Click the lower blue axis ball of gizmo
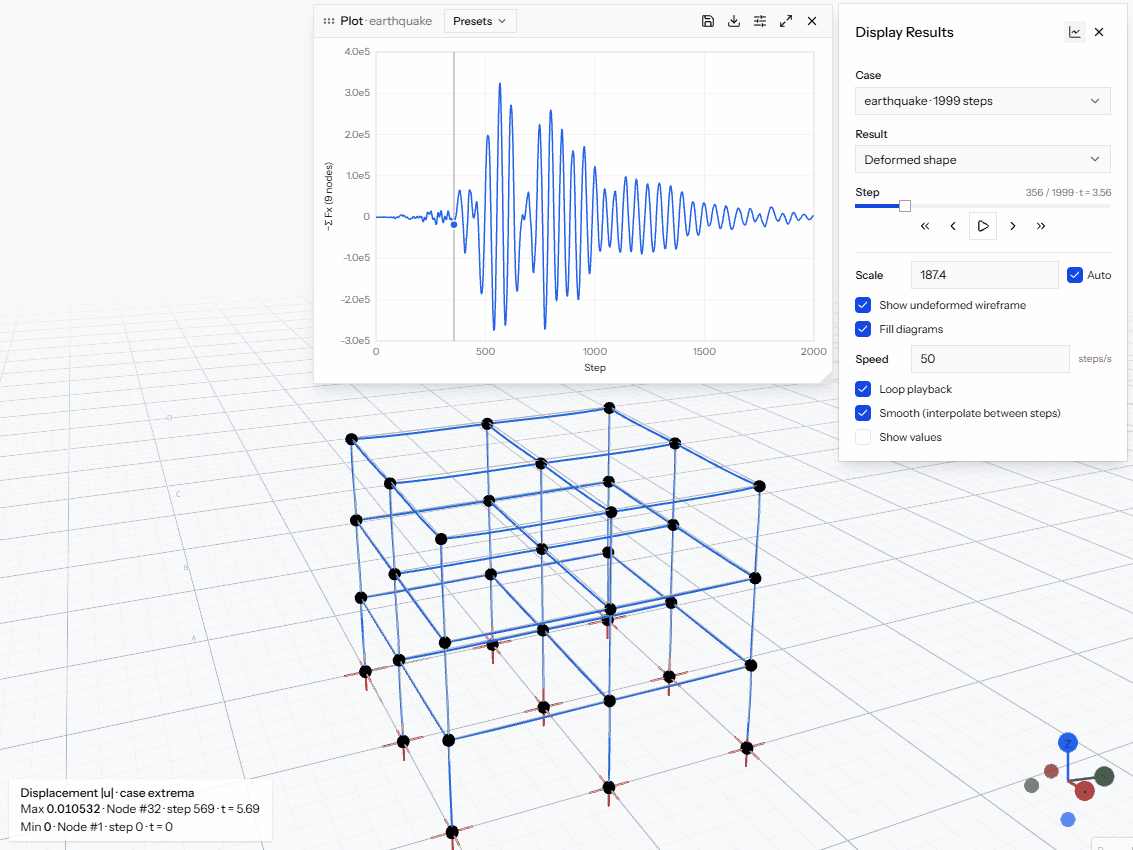 (1068, 819)
